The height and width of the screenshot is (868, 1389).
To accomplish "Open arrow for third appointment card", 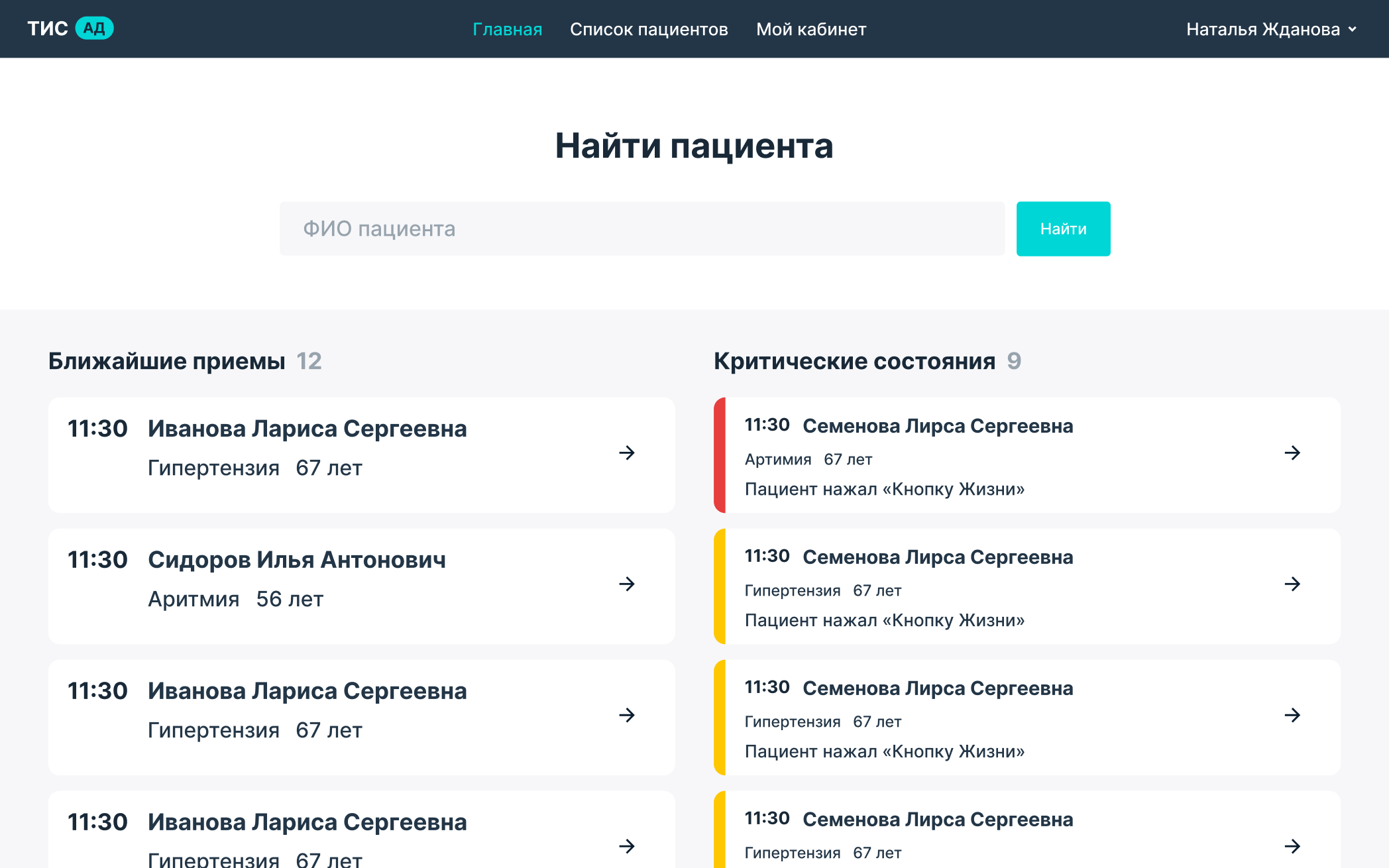I will (626, 716).
